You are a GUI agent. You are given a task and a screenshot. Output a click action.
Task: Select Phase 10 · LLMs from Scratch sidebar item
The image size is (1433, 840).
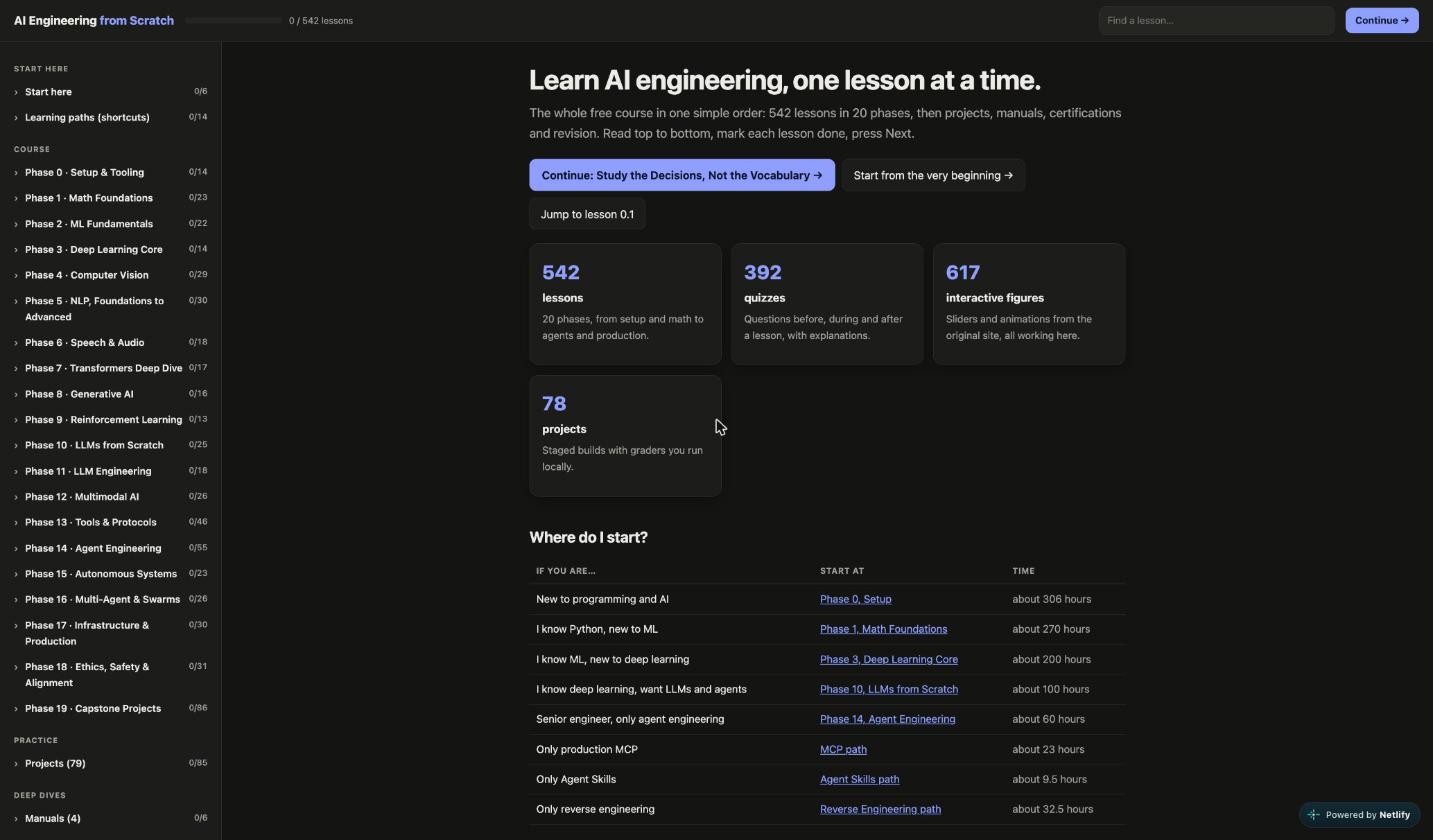click(110, 445)
